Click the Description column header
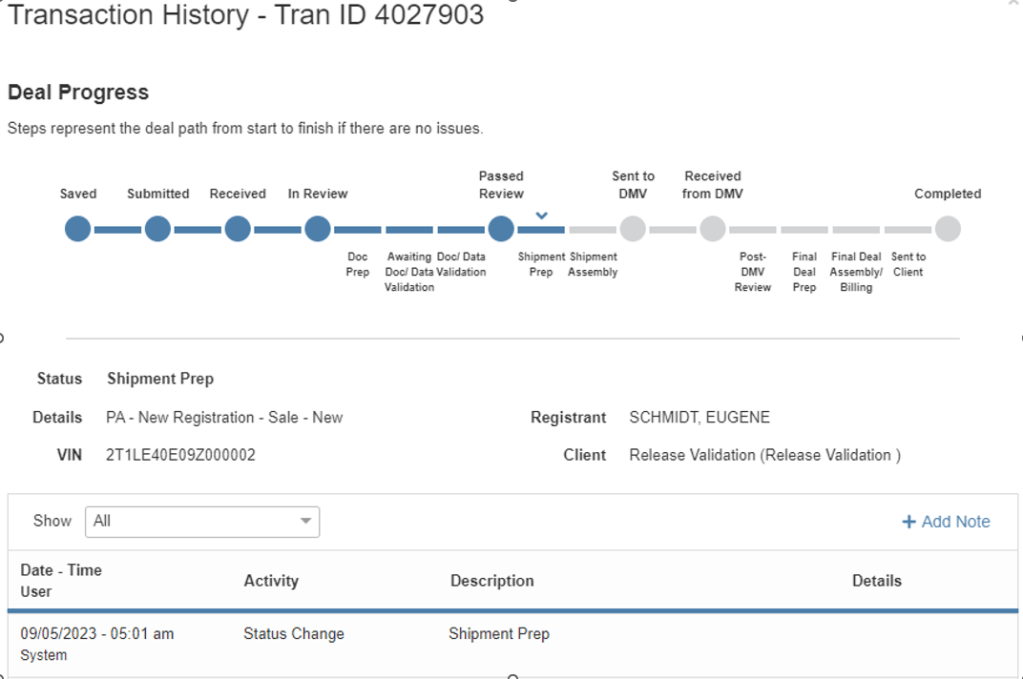 click(492, 580)
